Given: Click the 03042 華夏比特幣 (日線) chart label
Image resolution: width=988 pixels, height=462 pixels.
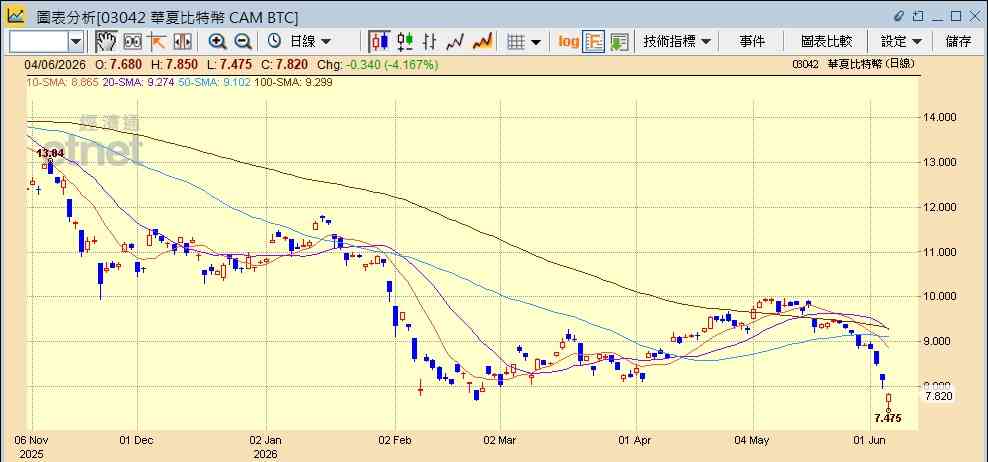Looking at the screenshot, I should [x=853, y=64].
